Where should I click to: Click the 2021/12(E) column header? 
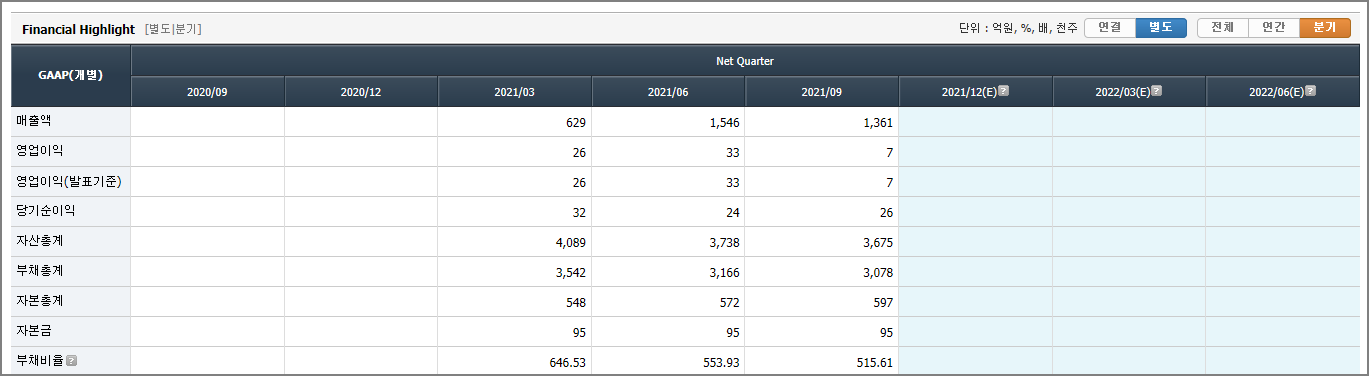pos(975,92)
